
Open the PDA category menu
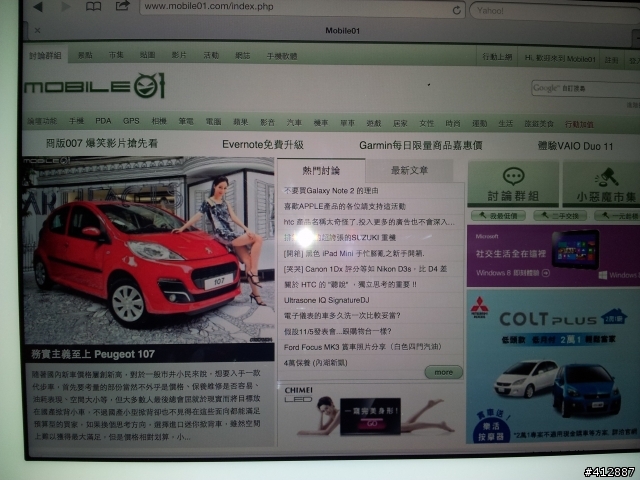(103, 121)
